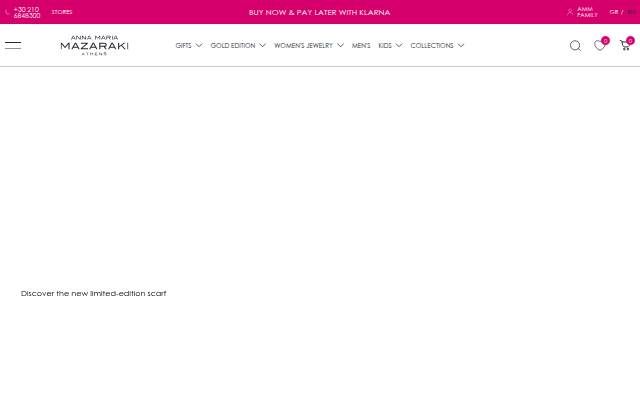Open the Kids menu item

pos(385,45)
